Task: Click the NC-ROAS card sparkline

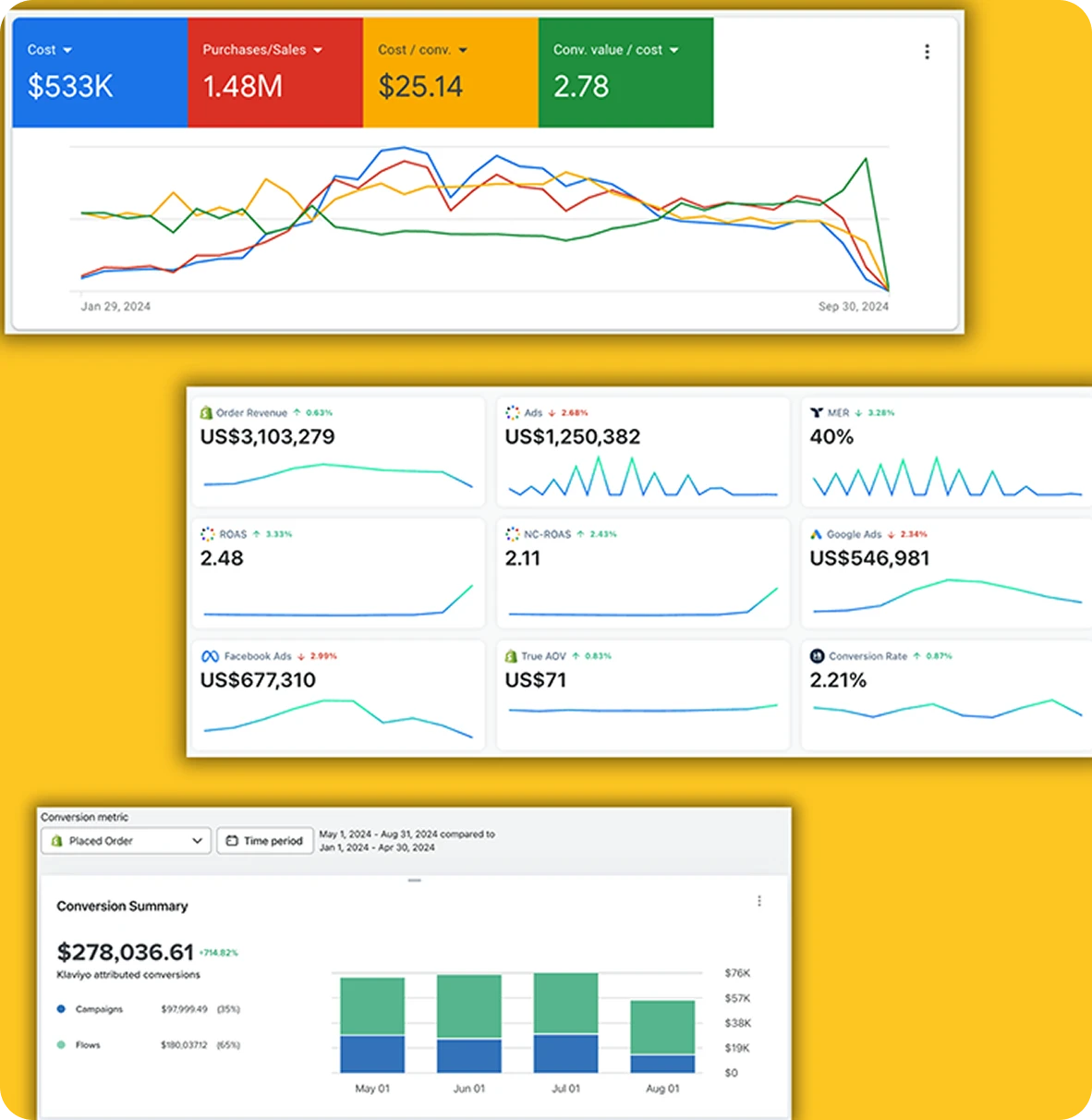Action: pyautogui.click(x=643, y=601)
